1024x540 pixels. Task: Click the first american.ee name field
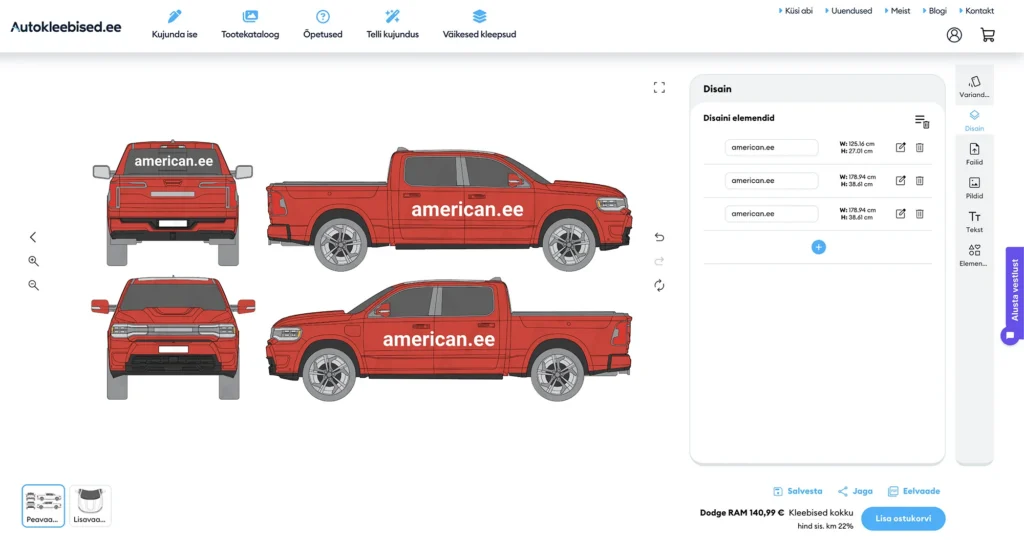[771, 148]
